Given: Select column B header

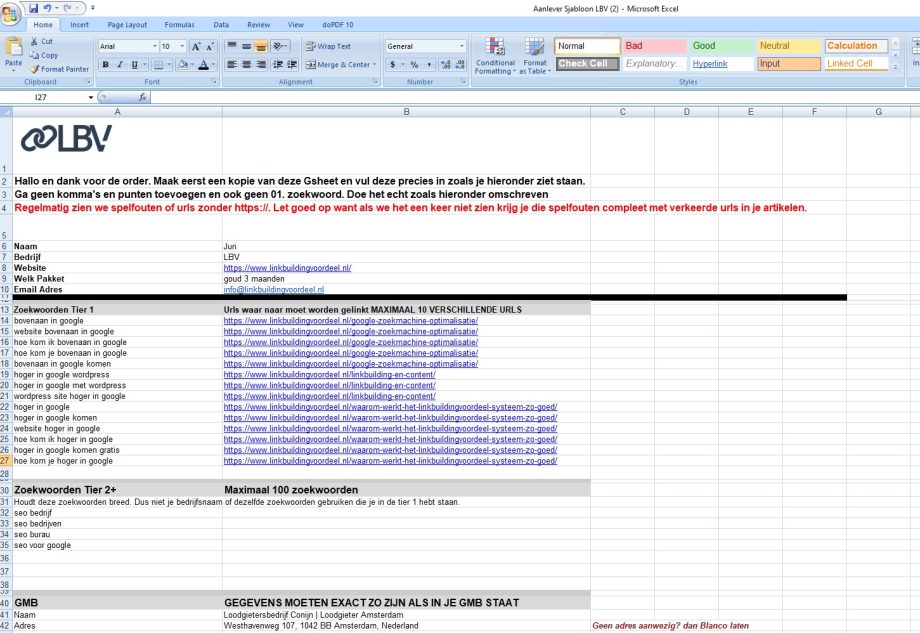Looking at the screenshot, I should [x=406, y=111].
